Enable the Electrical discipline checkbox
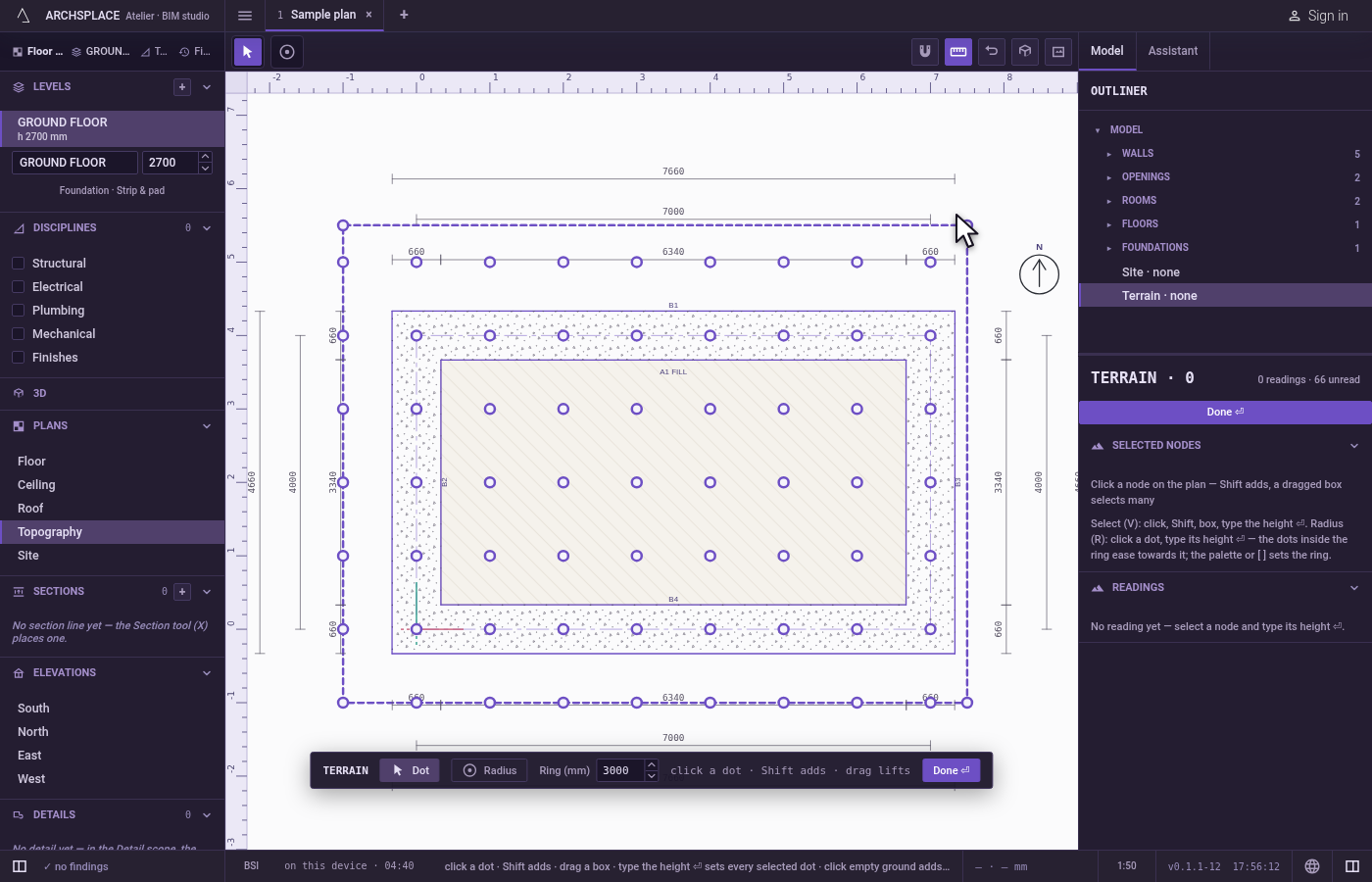 [x=18, y=287]
